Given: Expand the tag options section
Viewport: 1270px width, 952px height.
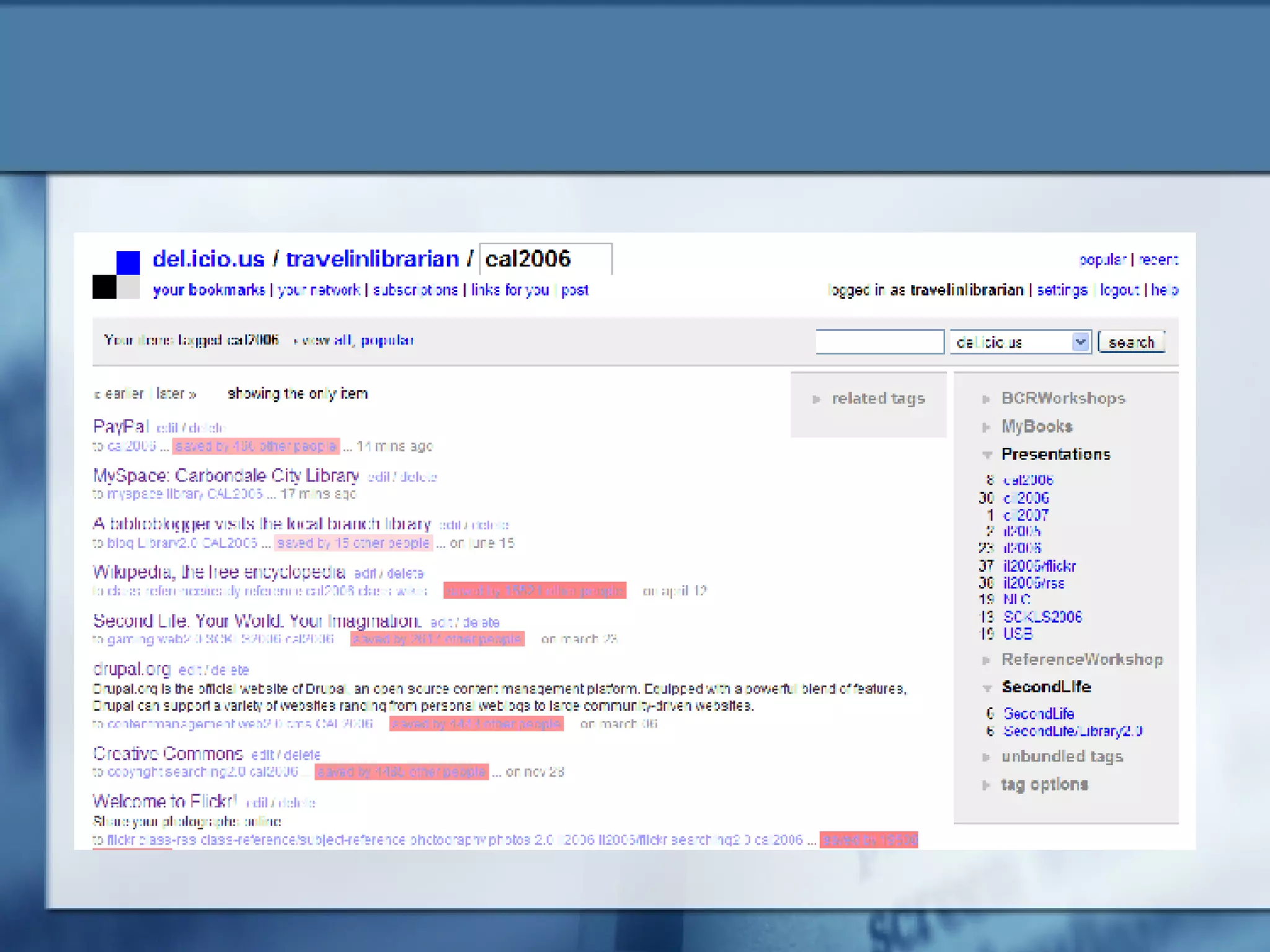Looking at the screenshot, I should point(986,785).
